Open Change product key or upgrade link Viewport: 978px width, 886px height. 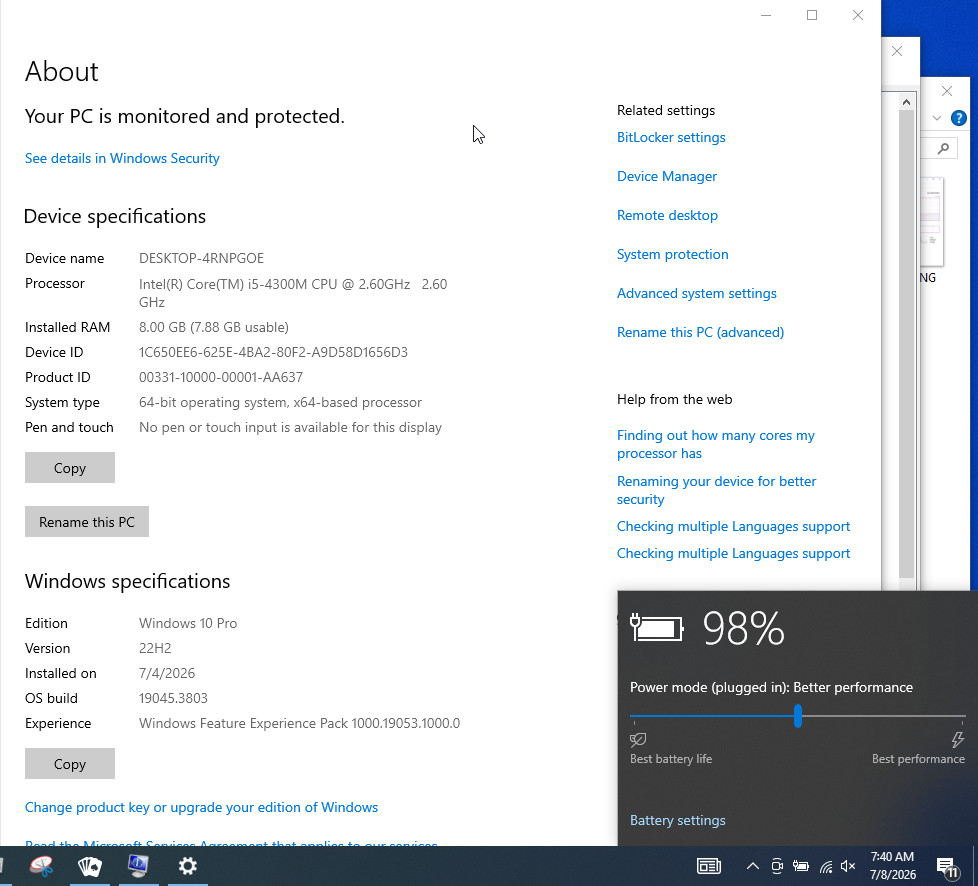tap(201, 807)
